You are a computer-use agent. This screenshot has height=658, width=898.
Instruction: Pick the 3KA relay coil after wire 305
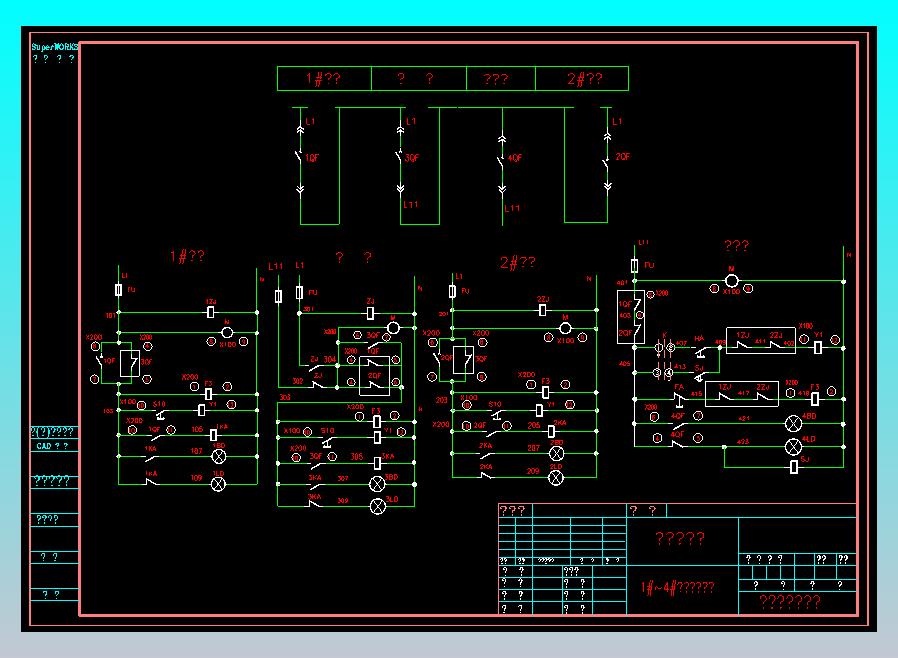coord(377,463)
